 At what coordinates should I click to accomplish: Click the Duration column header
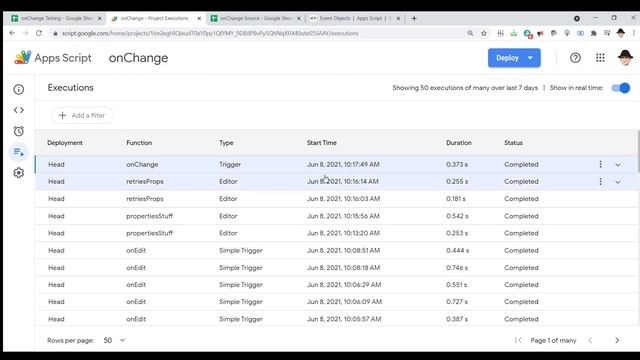tap(459, 143)
